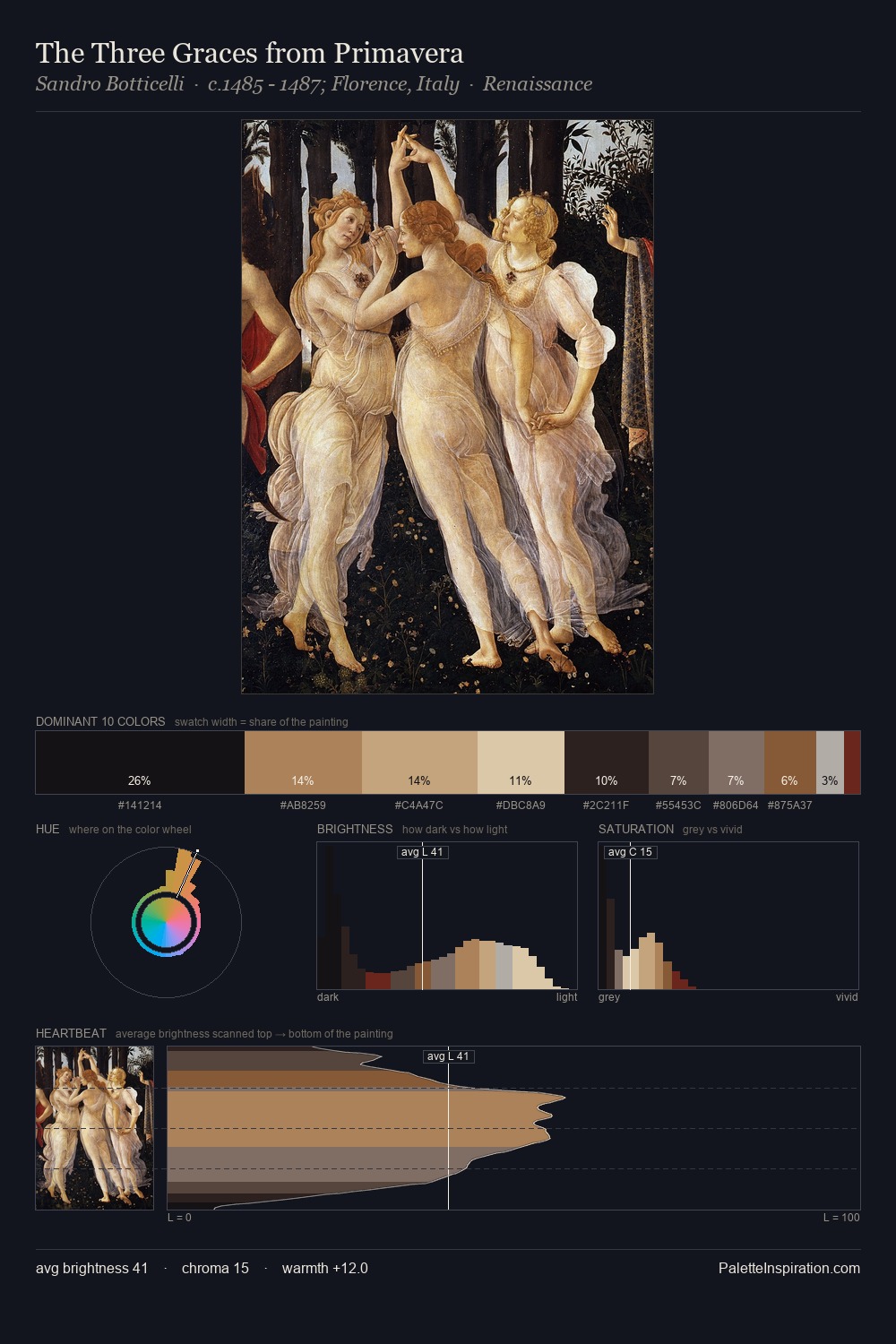The image size is (896, 1344).
Task: Click the #55453C swatch showing 7%
Action: (x=678, y=762)
